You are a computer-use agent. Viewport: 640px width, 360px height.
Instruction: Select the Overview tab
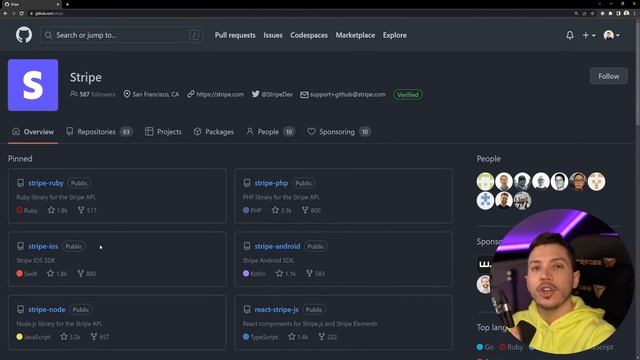pos(33,131)
